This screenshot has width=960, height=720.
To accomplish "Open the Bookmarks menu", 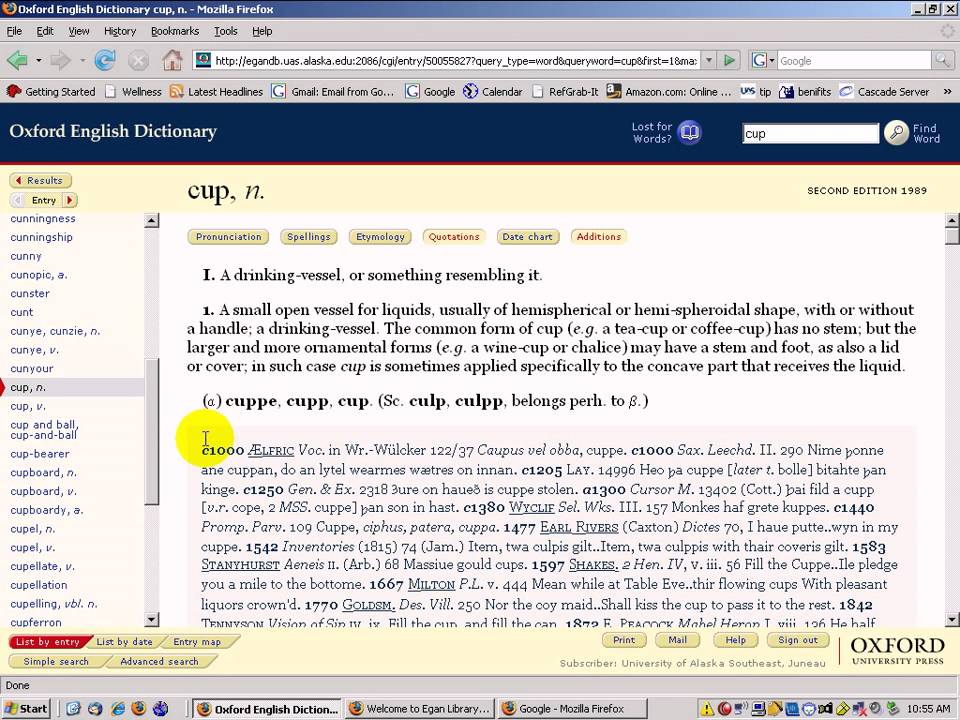I will point(174,31).
